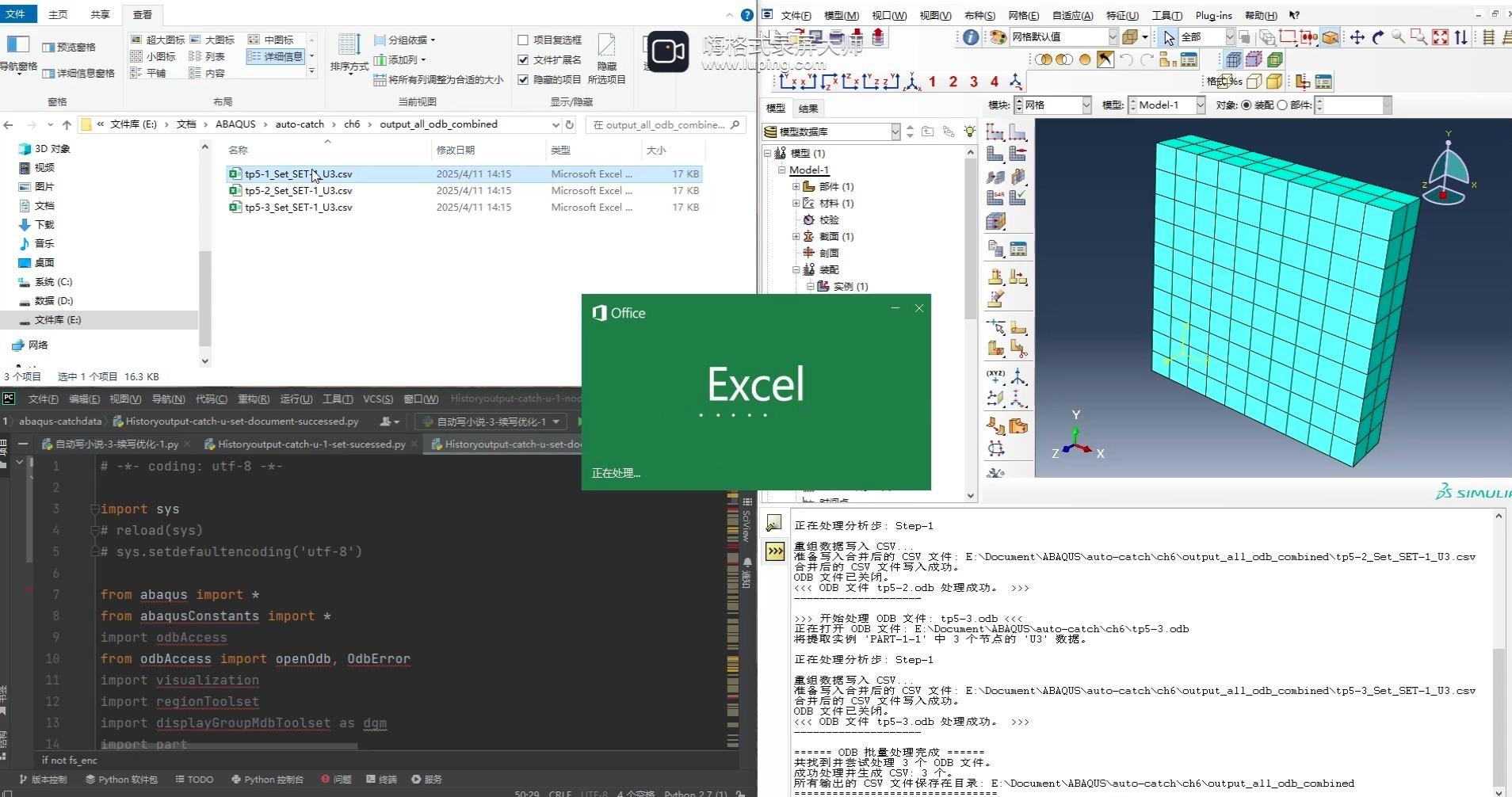
Task: Activate the rotate view tool
Action: [1378, 37]
